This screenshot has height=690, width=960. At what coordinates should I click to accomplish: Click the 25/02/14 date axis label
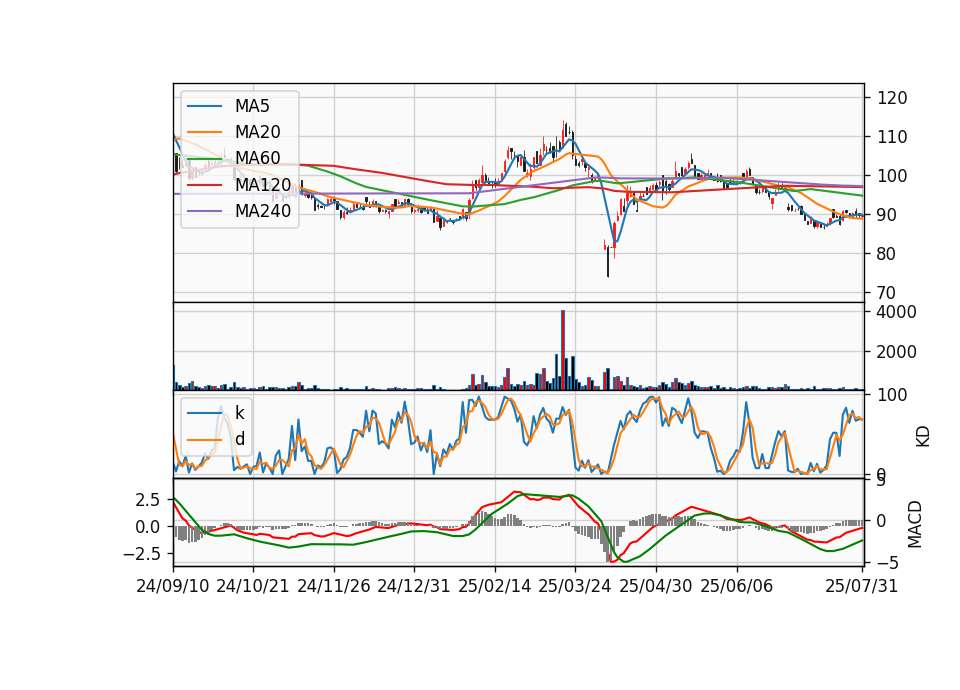click(x=495, y=586)
